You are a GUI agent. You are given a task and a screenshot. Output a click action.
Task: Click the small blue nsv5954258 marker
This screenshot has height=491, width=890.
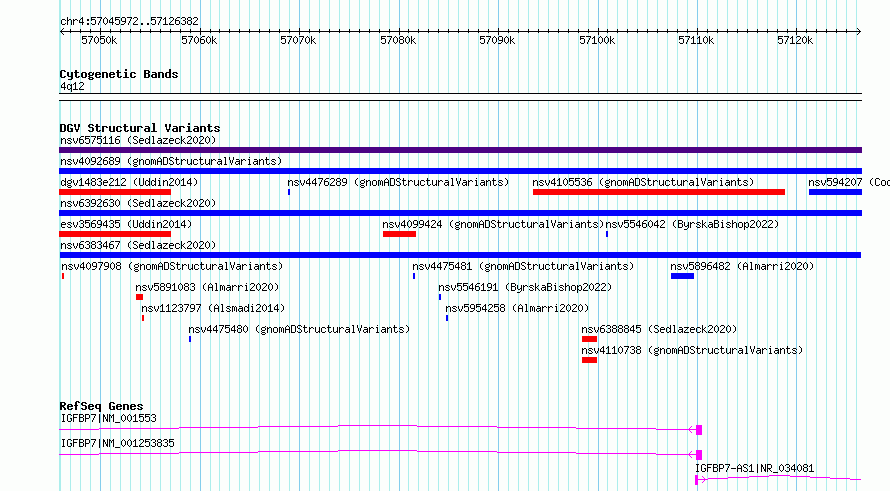447,318
